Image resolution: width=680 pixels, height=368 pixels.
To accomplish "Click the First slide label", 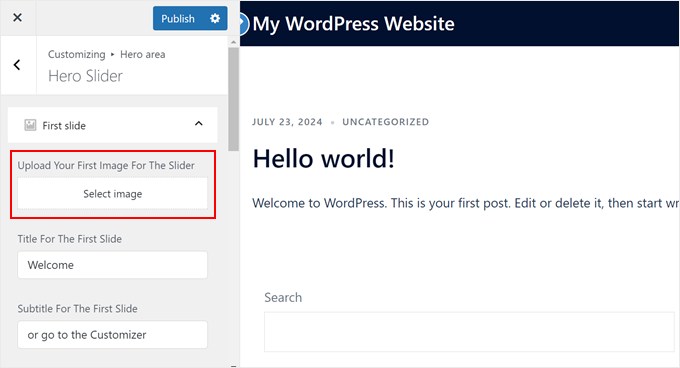I will (64, 126).
